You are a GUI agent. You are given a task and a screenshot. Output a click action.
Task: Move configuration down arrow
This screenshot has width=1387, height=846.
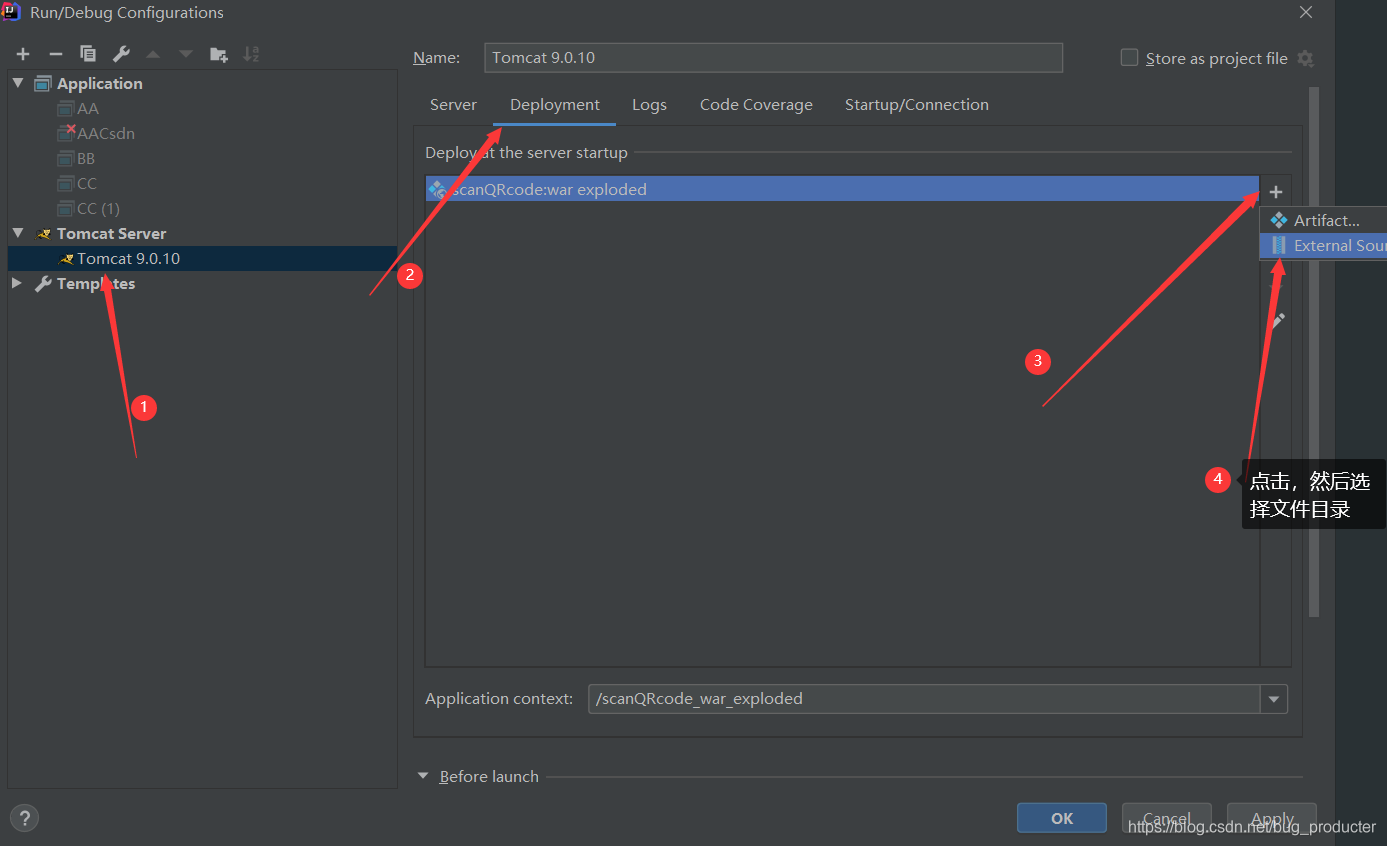coord(186,54)
